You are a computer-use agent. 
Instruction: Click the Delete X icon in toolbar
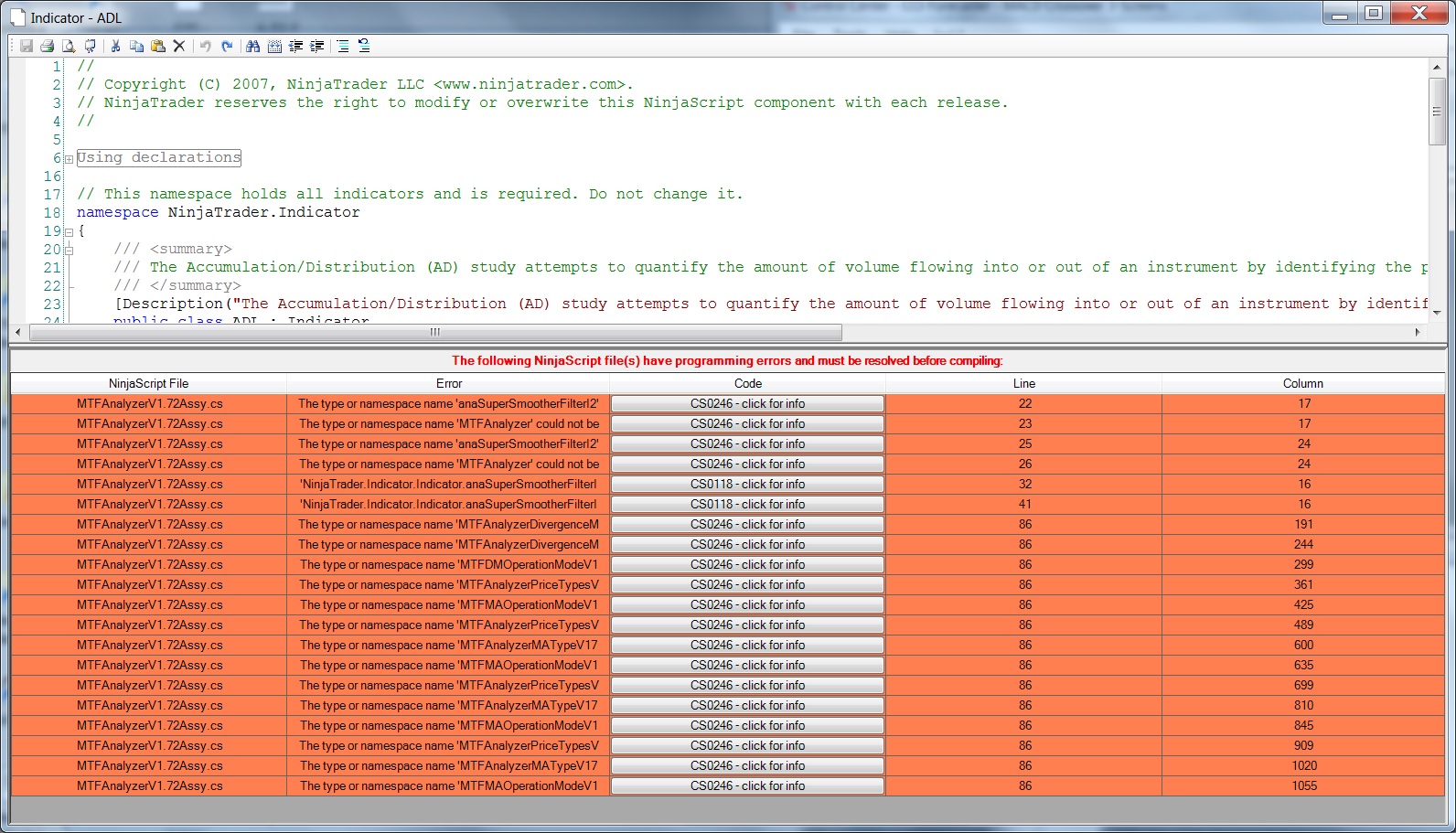(x=179, y=46)
